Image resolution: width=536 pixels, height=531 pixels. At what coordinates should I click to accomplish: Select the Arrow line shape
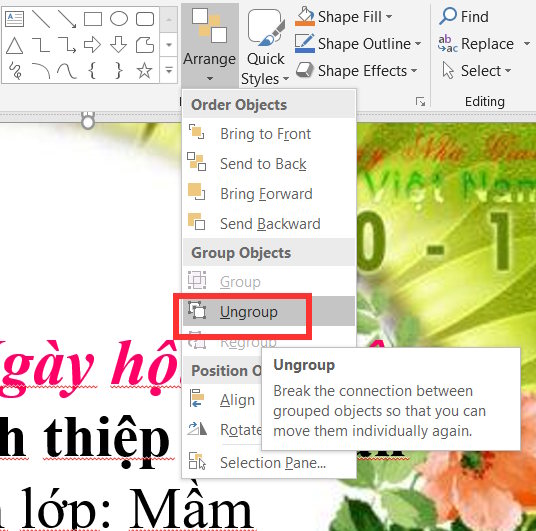click(x=67, y=19)
